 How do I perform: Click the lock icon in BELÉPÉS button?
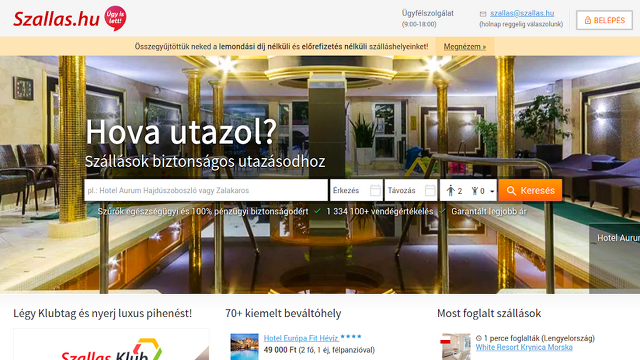(x=588, y=20)
